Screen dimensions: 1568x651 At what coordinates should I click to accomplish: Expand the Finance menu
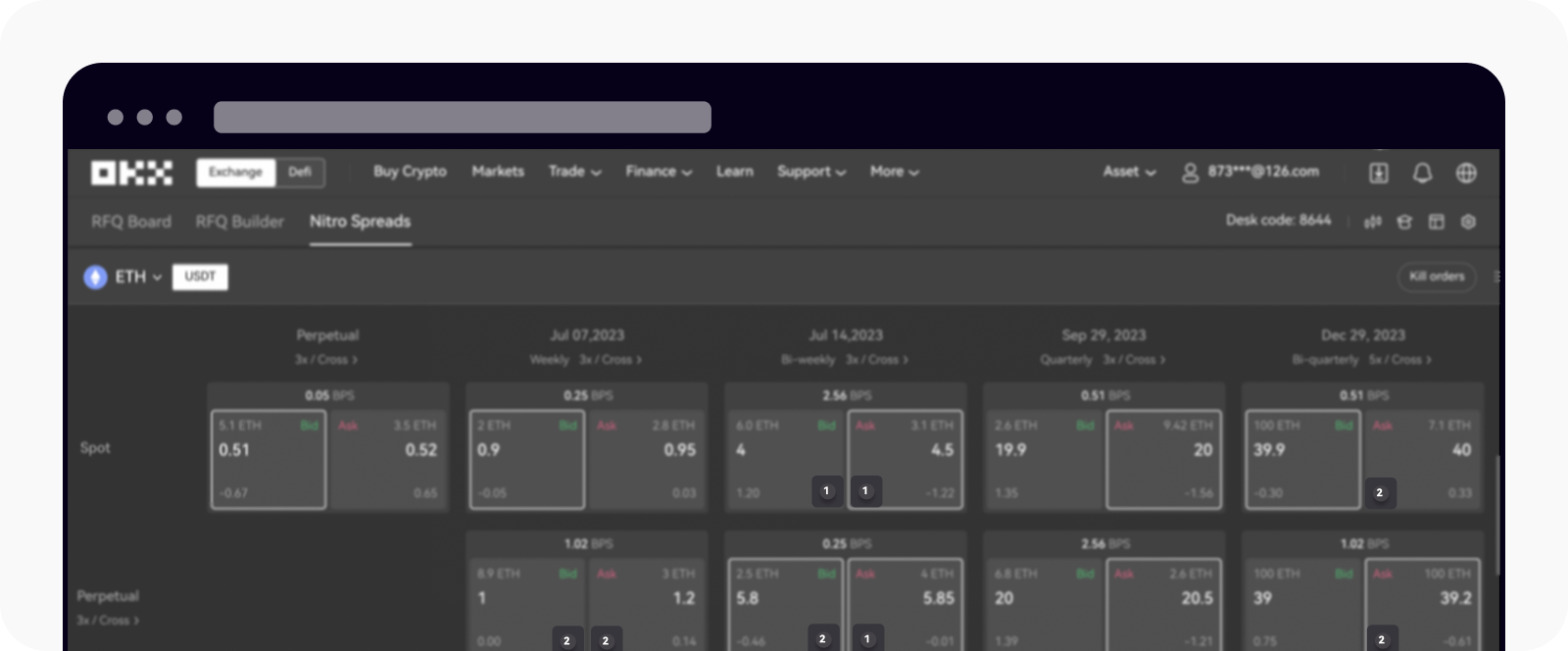(659, 172)
